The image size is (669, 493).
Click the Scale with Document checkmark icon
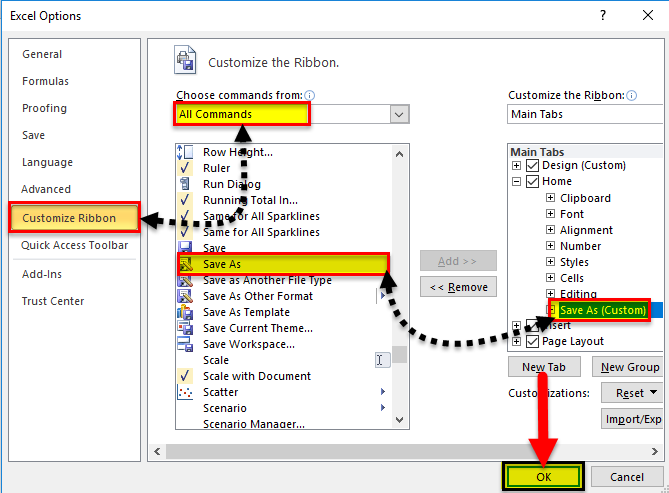click(185, 376)
